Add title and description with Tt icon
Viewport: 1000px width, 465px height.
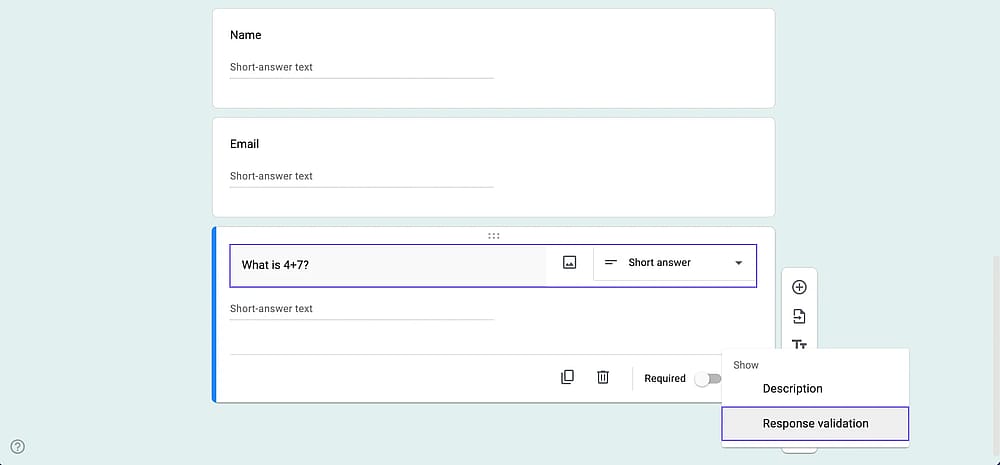[799, 344]
